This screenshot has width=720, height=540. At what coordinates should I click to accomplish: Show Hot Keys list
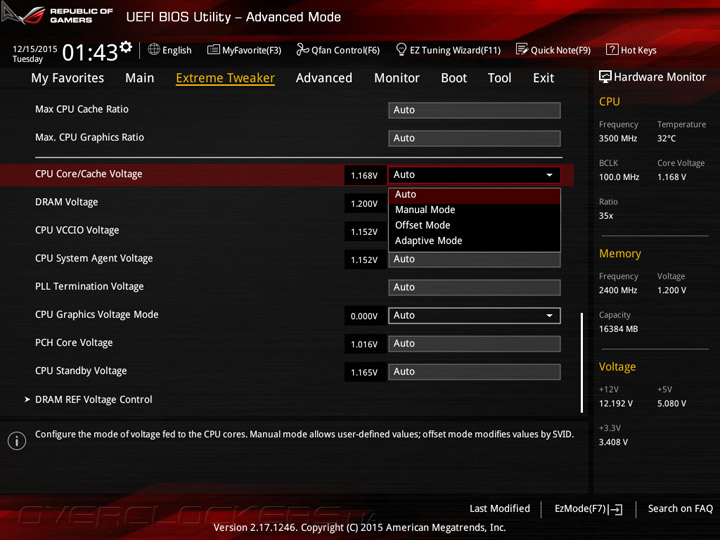pos(638,50)
